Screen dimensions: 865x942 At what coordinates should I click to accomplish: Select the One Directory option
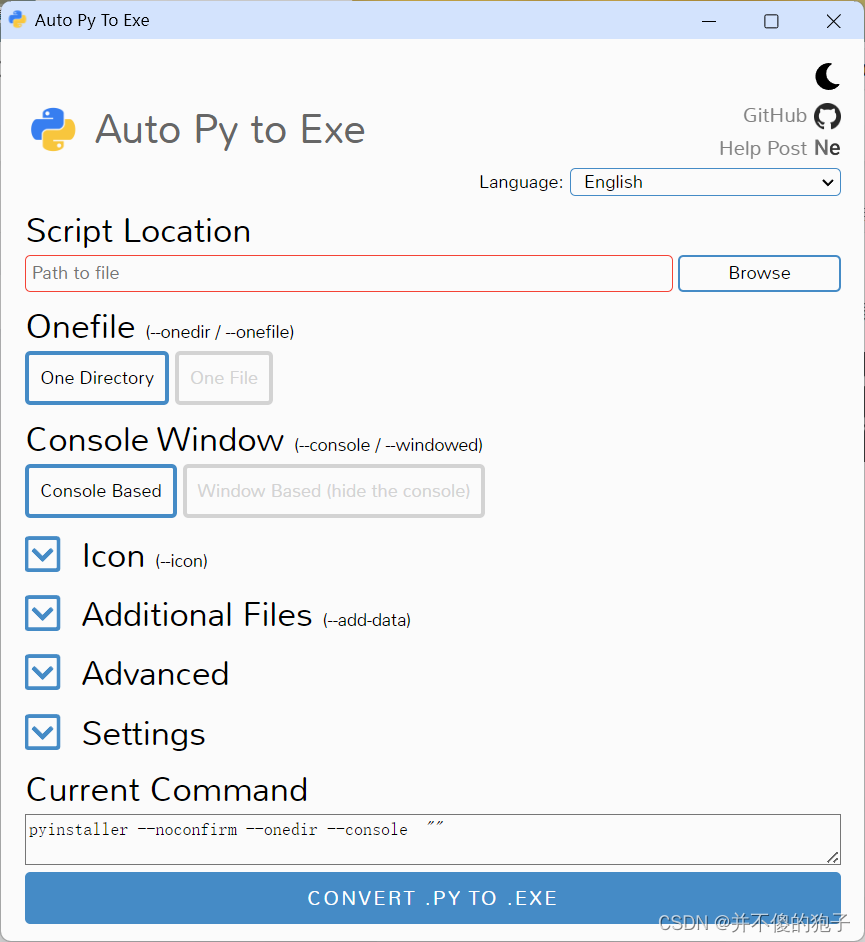pyautogui.click(x=97, y=378)
